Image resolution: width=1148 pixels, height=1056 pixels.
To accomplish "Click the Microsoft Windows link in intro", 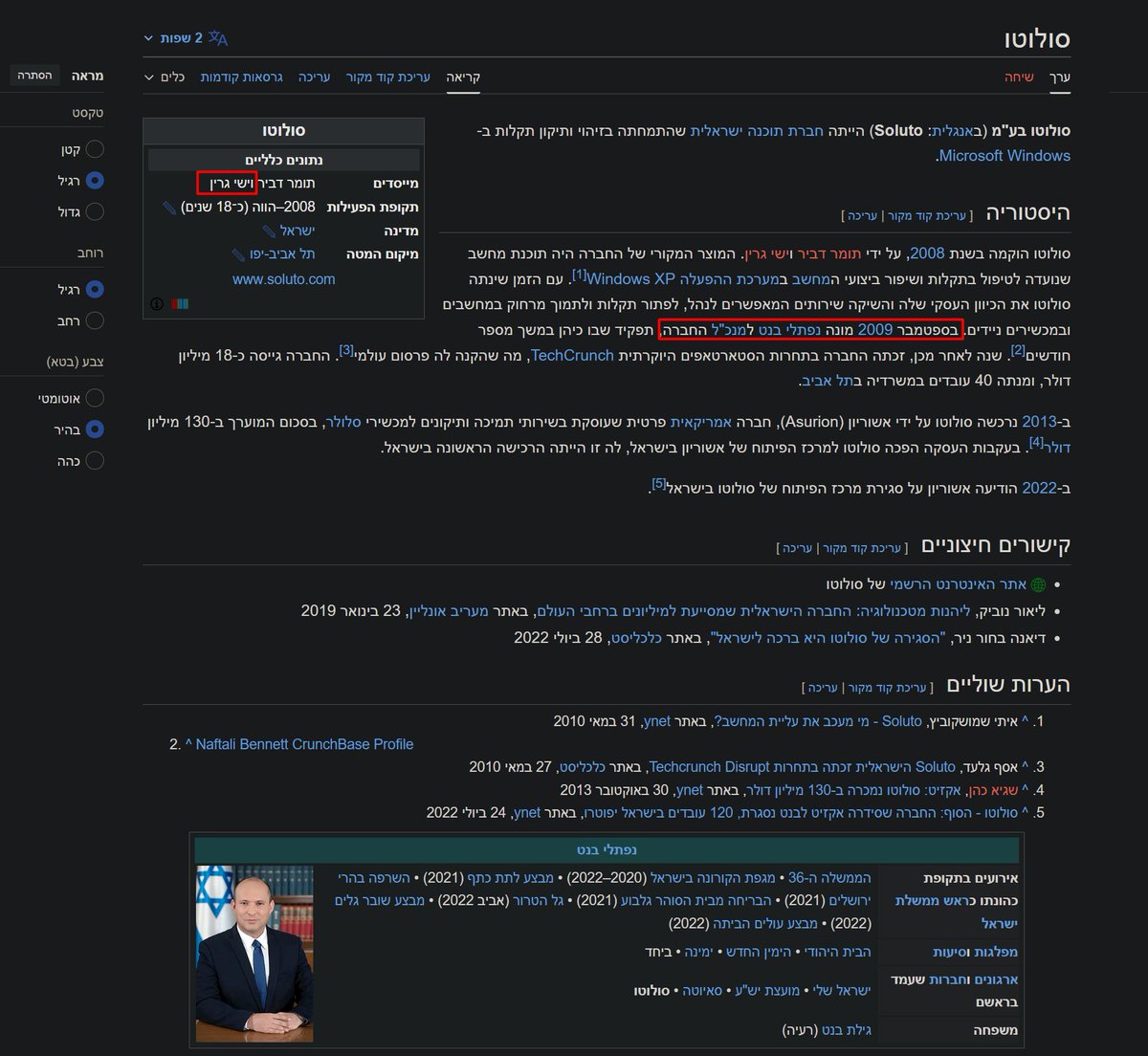I will pos(1004,155).
